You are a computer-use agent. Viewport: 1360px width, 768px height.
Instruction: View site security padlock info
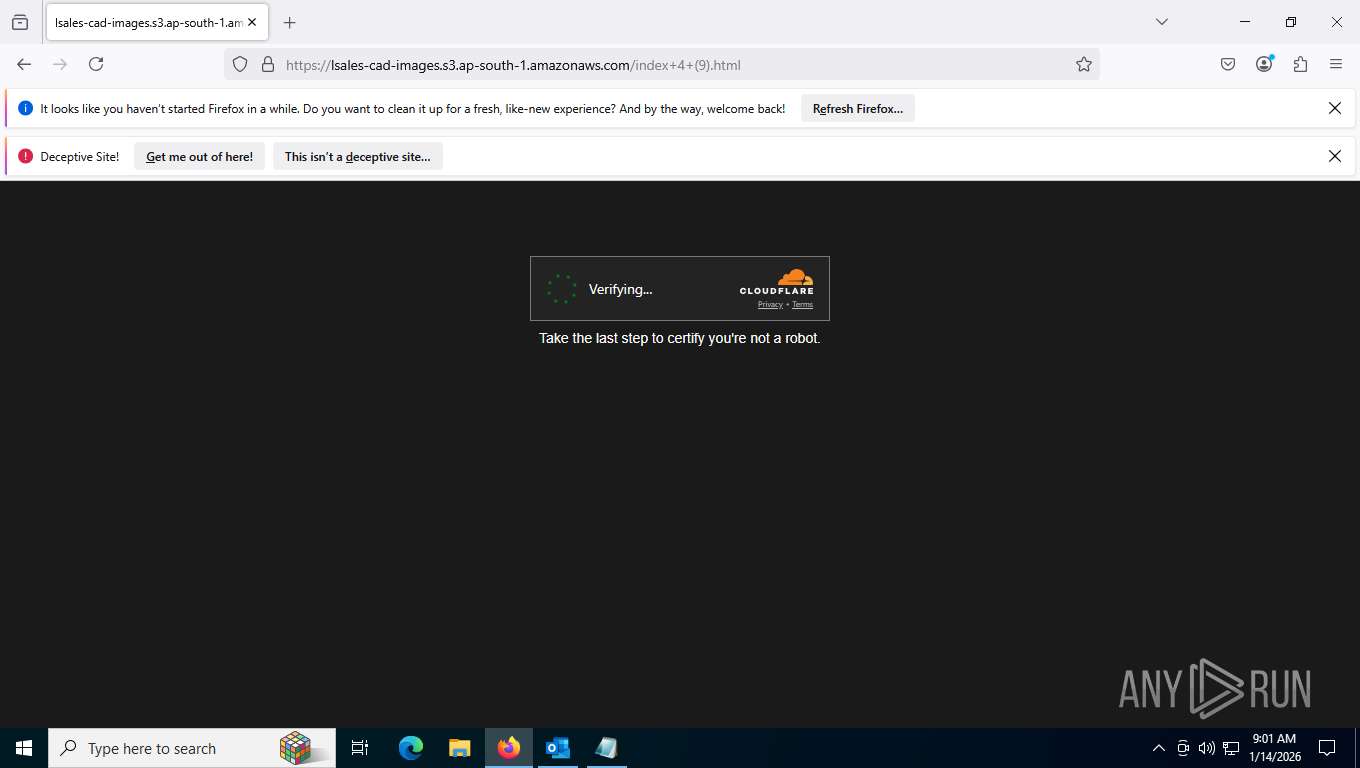pos(267,65)
